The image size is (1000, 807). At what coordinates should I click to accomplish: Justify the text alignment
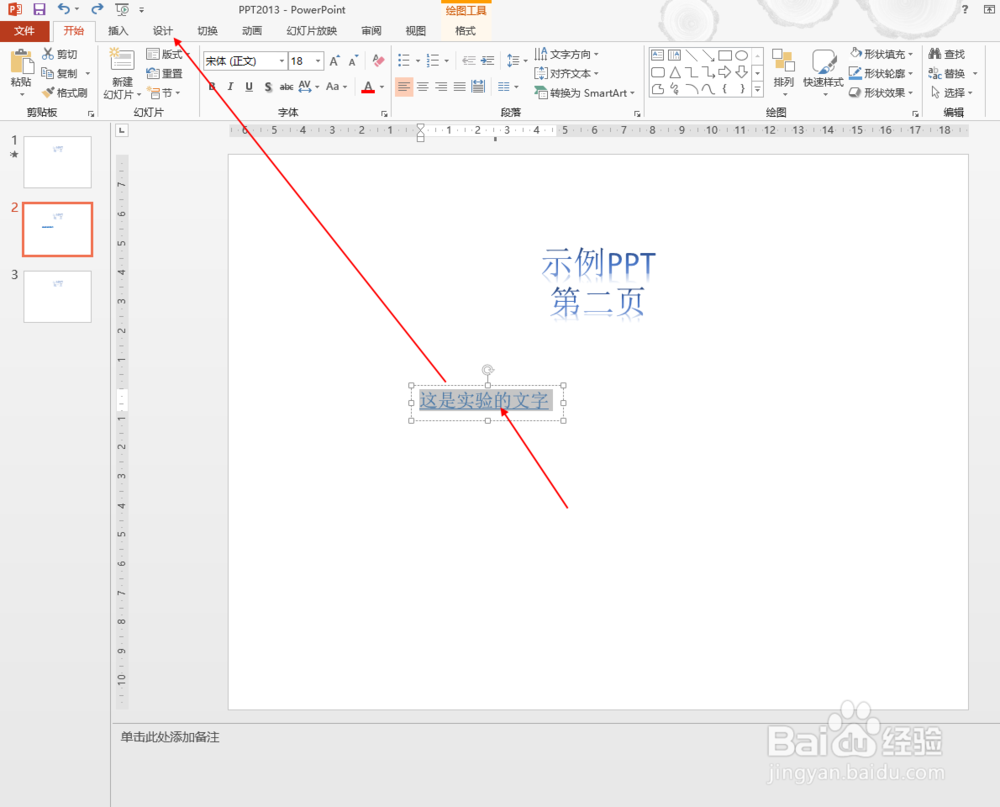pos(460,86)
